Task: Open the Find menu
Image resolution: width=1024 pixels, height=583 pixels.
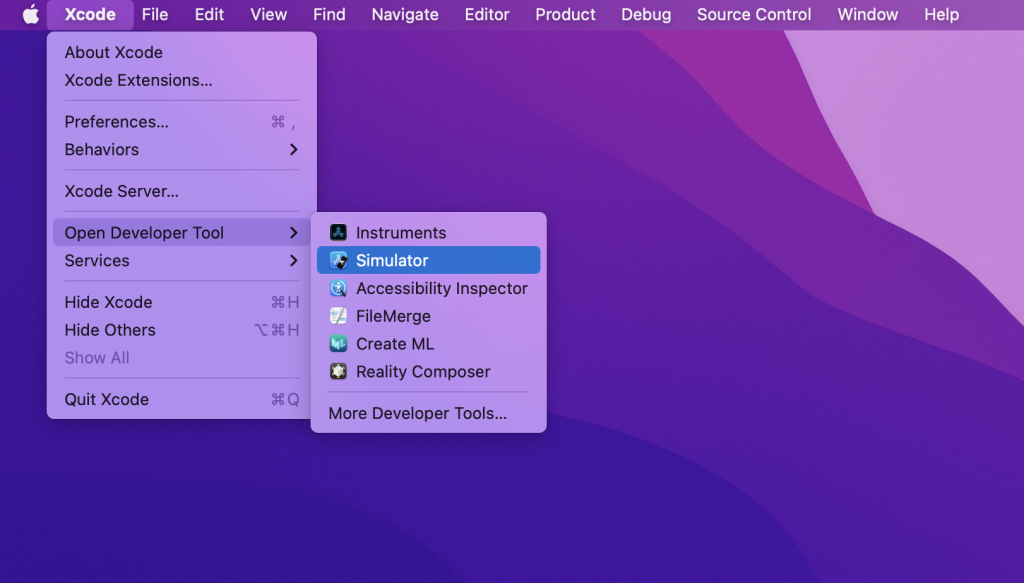Action: tap(329, 14)
